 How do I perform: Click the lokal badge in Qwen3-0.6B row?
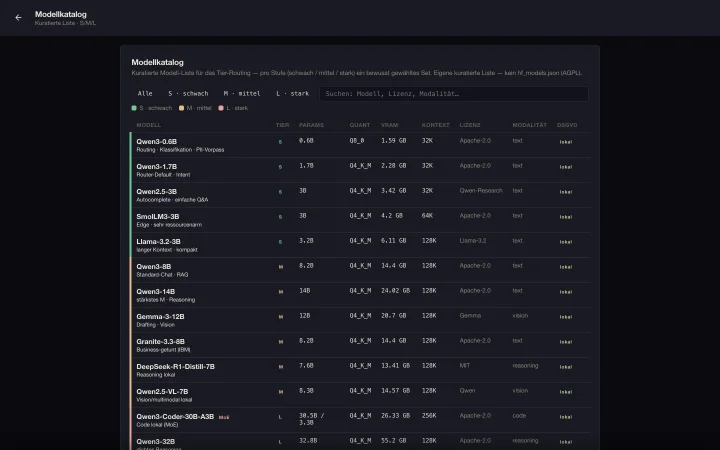click(566, 142)
